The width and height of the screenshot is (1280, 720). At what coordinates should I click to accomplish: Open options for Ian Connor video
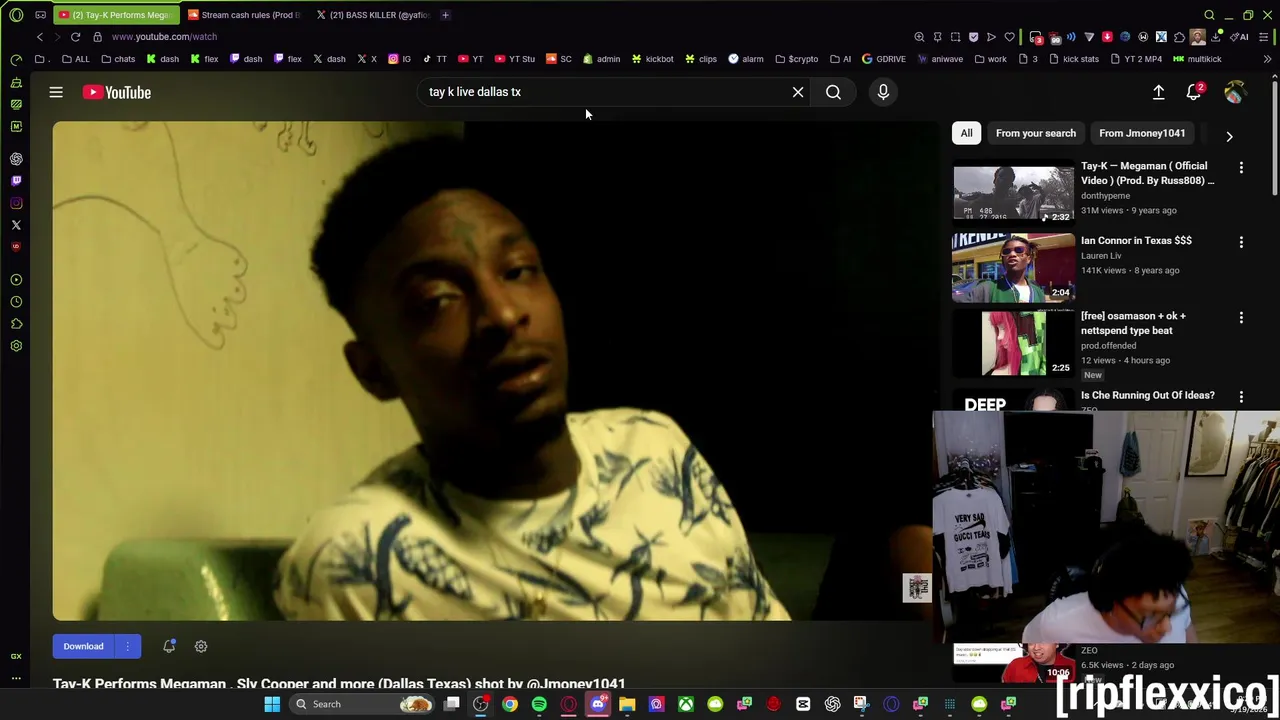(1241, 243)
